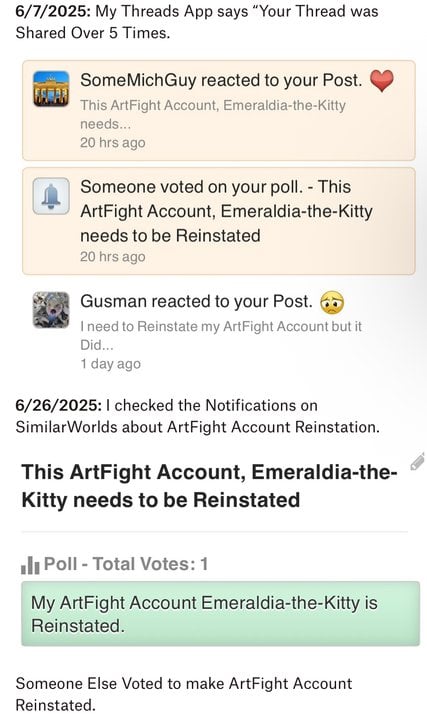The image size is (427, 720).
Task: Click the 'Poll - Total Votes: 1' label
Action: coord(126,564)
